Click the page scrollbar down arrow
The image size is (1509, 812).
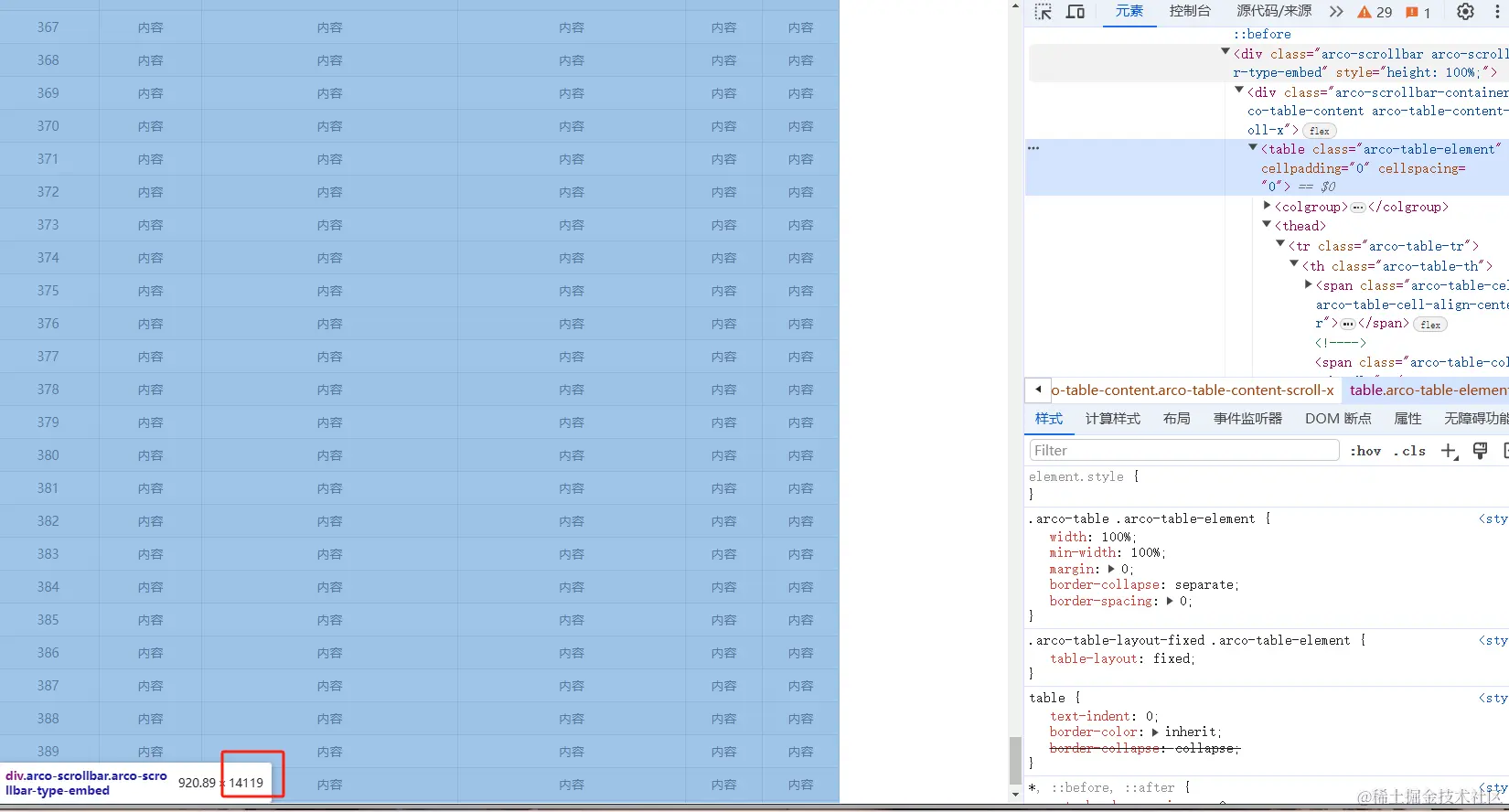(x=1015, y=795)
